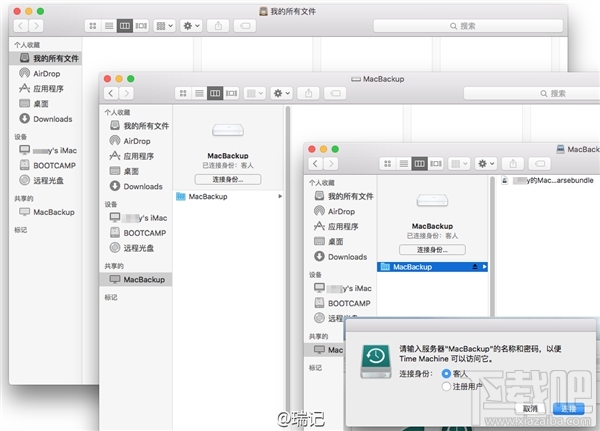Go back in front MacBackup window
This screenshot has width=600, height=431.
pyautogui.click(x=315, y=163)
